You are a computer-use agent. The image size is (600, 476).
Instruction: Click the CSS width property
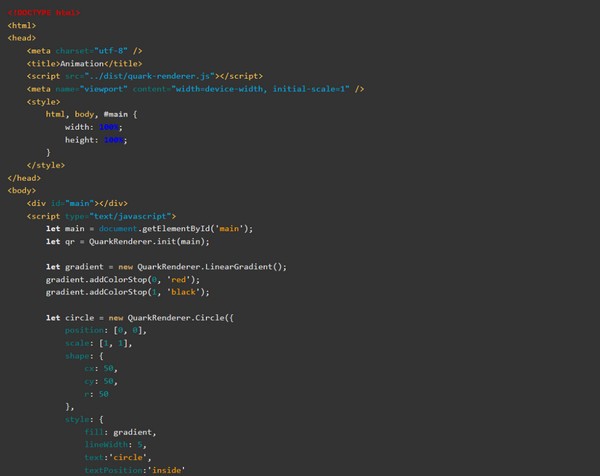pyautogui.click(x=80, y=127)
